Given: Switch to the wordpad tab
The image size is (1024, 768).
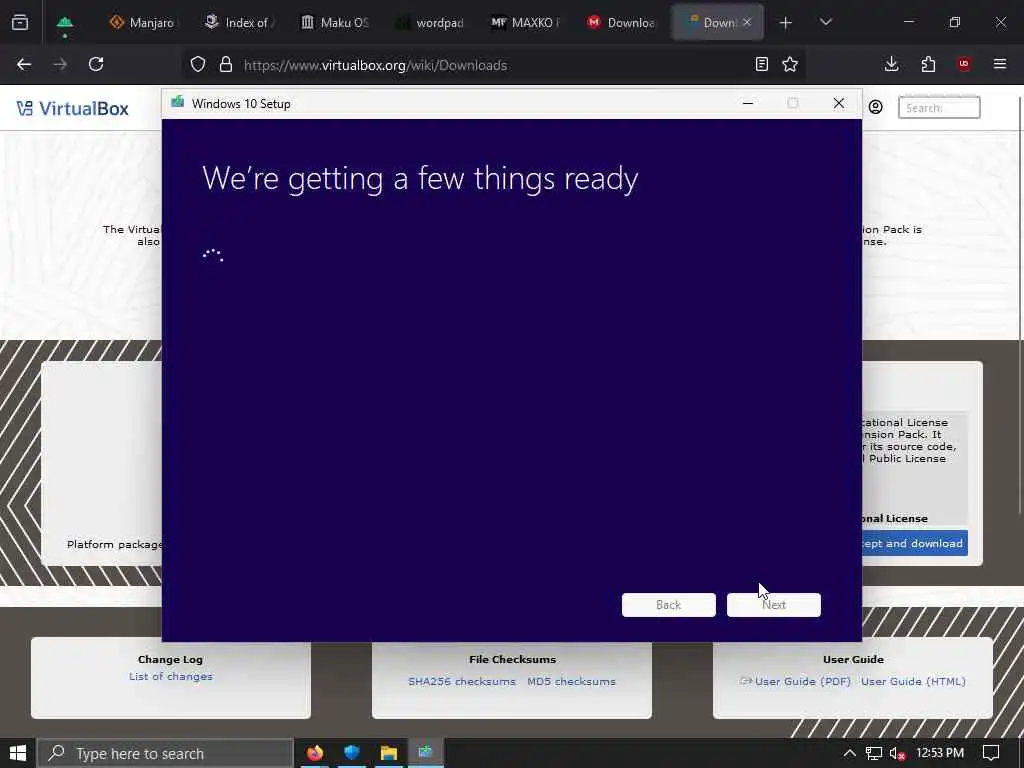Looking at the screenshot, I should [x=430, y=23].
